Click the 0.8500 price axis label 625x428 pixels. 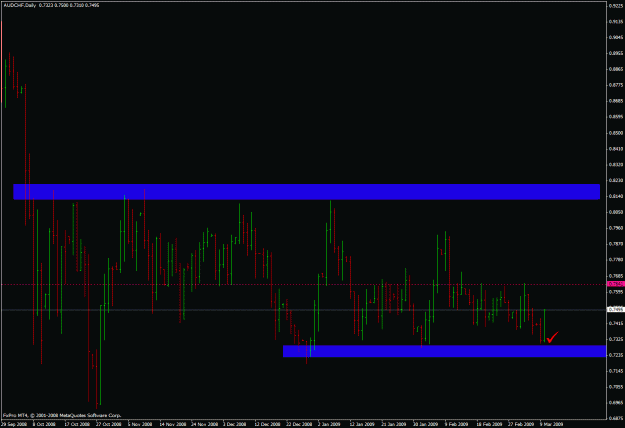pos(616,133)
